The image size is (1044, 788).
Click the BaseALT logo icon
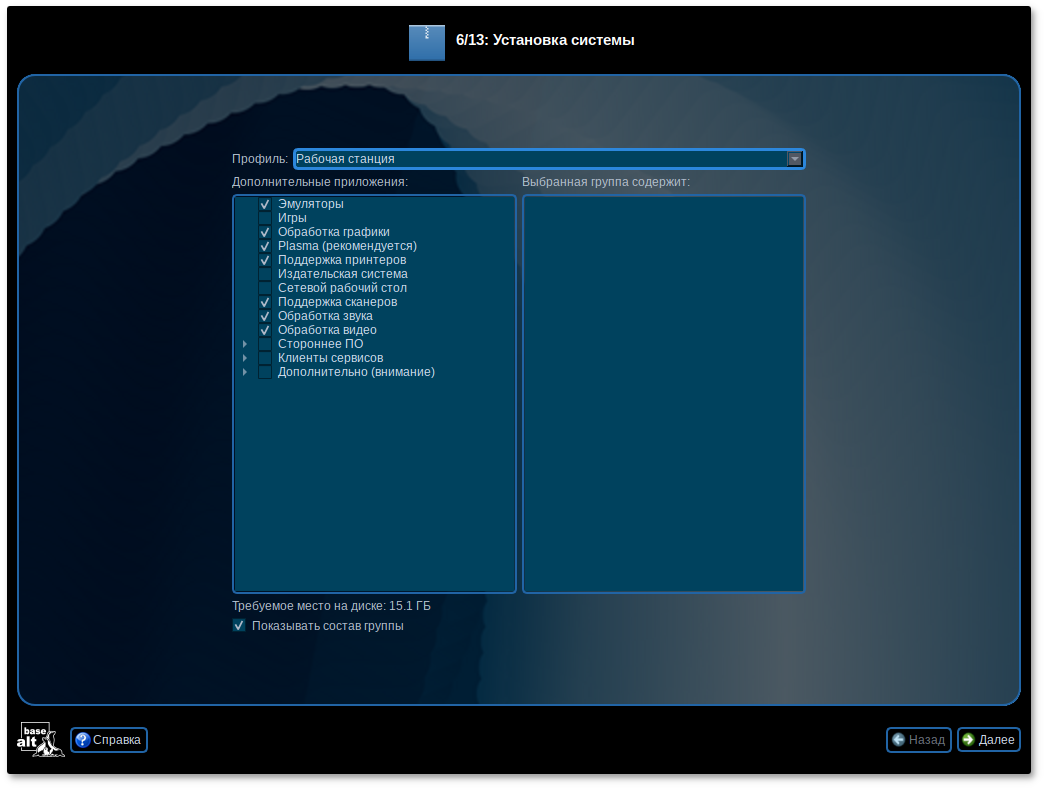[x=41, y=740]
